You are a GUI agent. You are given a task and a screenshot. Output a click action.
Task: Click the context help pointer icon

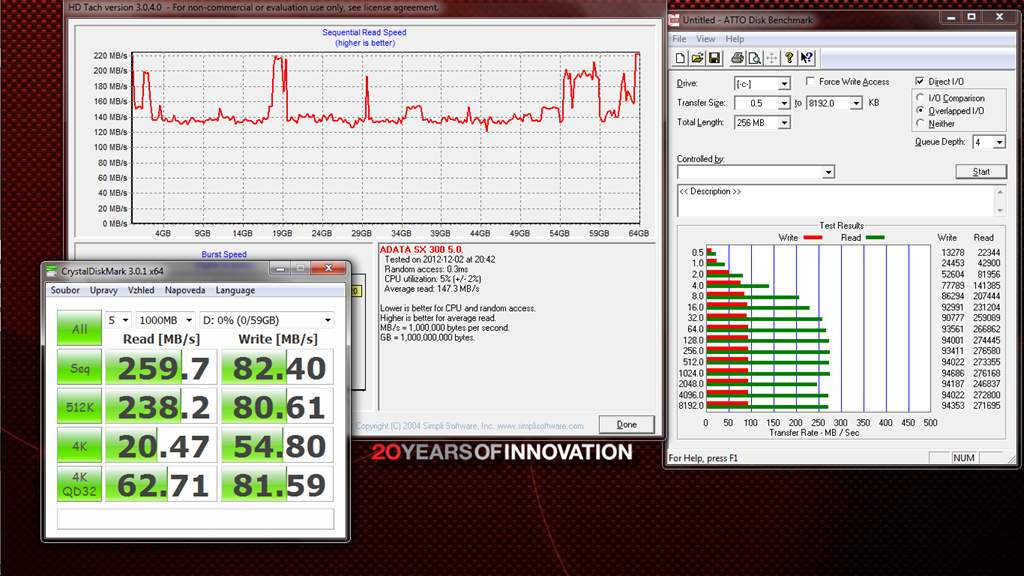click(807, 58)
